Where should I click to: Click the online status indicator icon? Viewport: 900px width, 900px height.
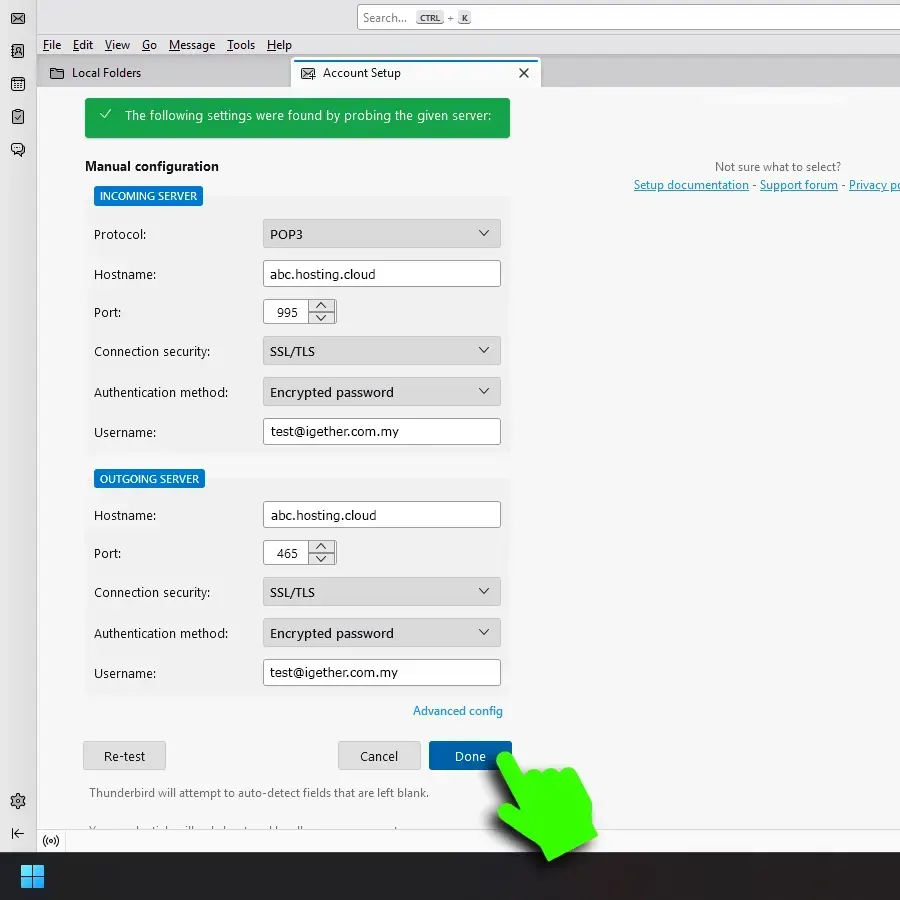click(51, 841)
